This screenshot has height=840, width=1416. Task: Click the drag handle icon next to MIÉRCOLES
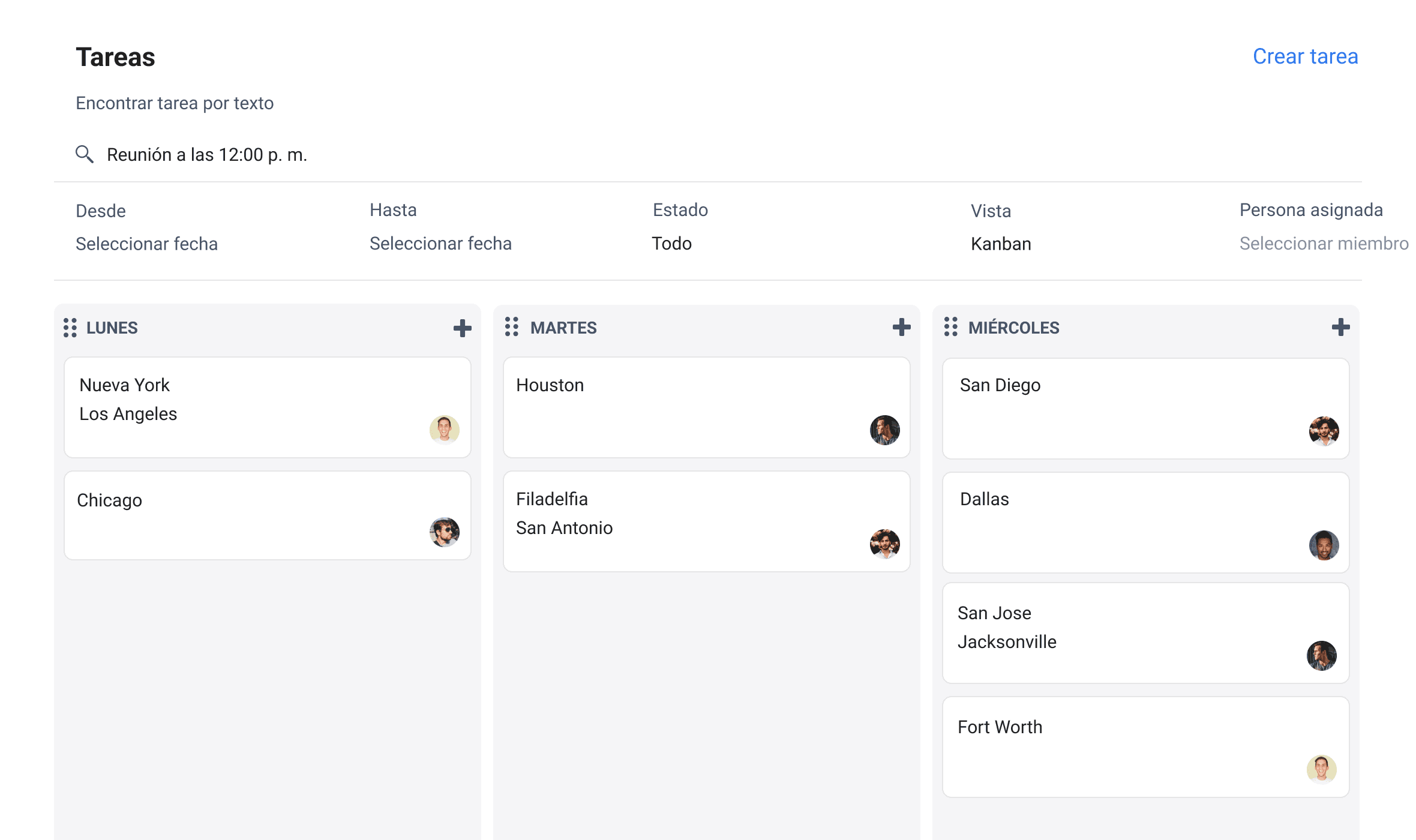click(952, 328)
